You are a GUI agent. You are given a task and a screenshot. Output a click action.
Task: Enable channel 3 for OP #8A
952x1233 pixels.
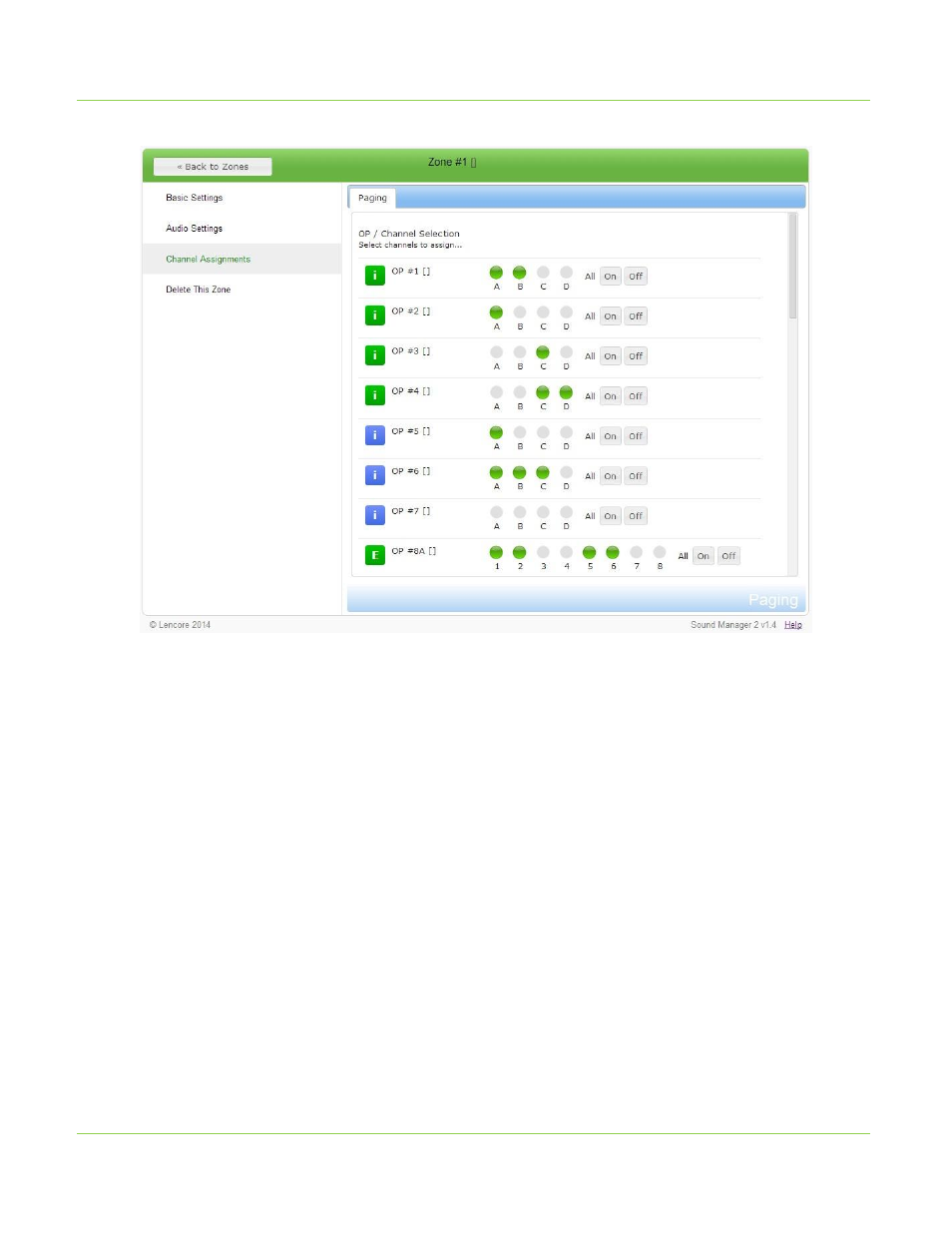point(543,552)
